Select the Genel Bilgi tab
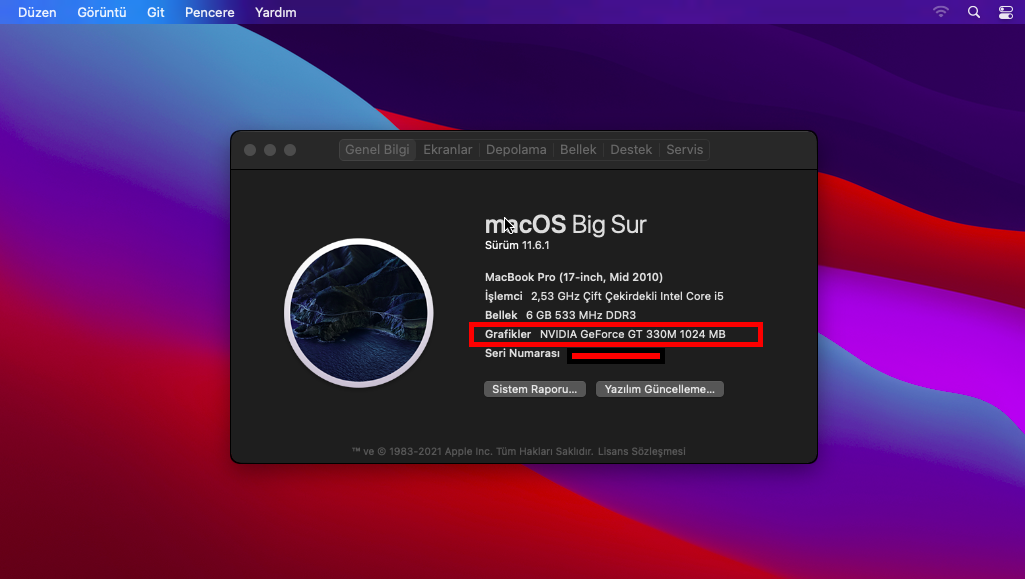 click(x=377, y=150)
